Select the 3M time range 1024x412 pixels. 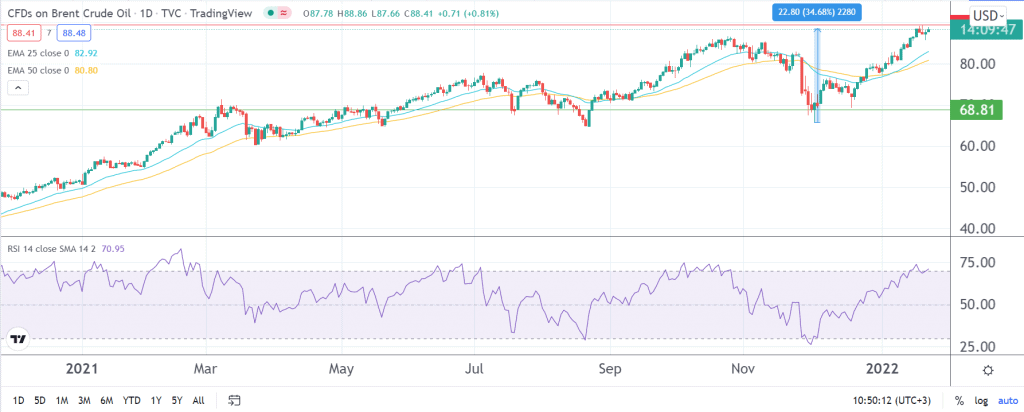(84, 400)
